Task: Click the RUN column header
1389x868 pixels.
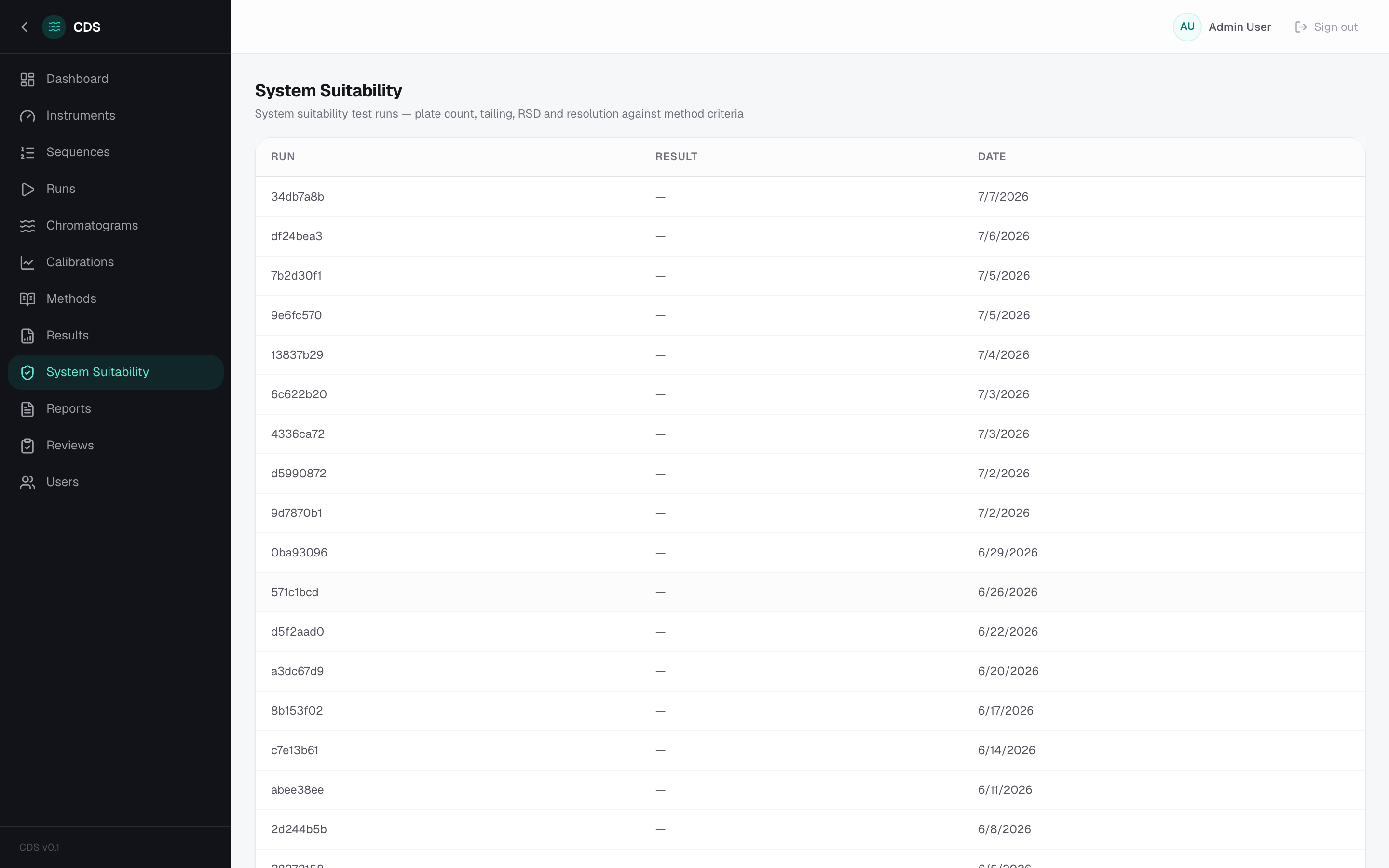Action: tap(283, 157)
